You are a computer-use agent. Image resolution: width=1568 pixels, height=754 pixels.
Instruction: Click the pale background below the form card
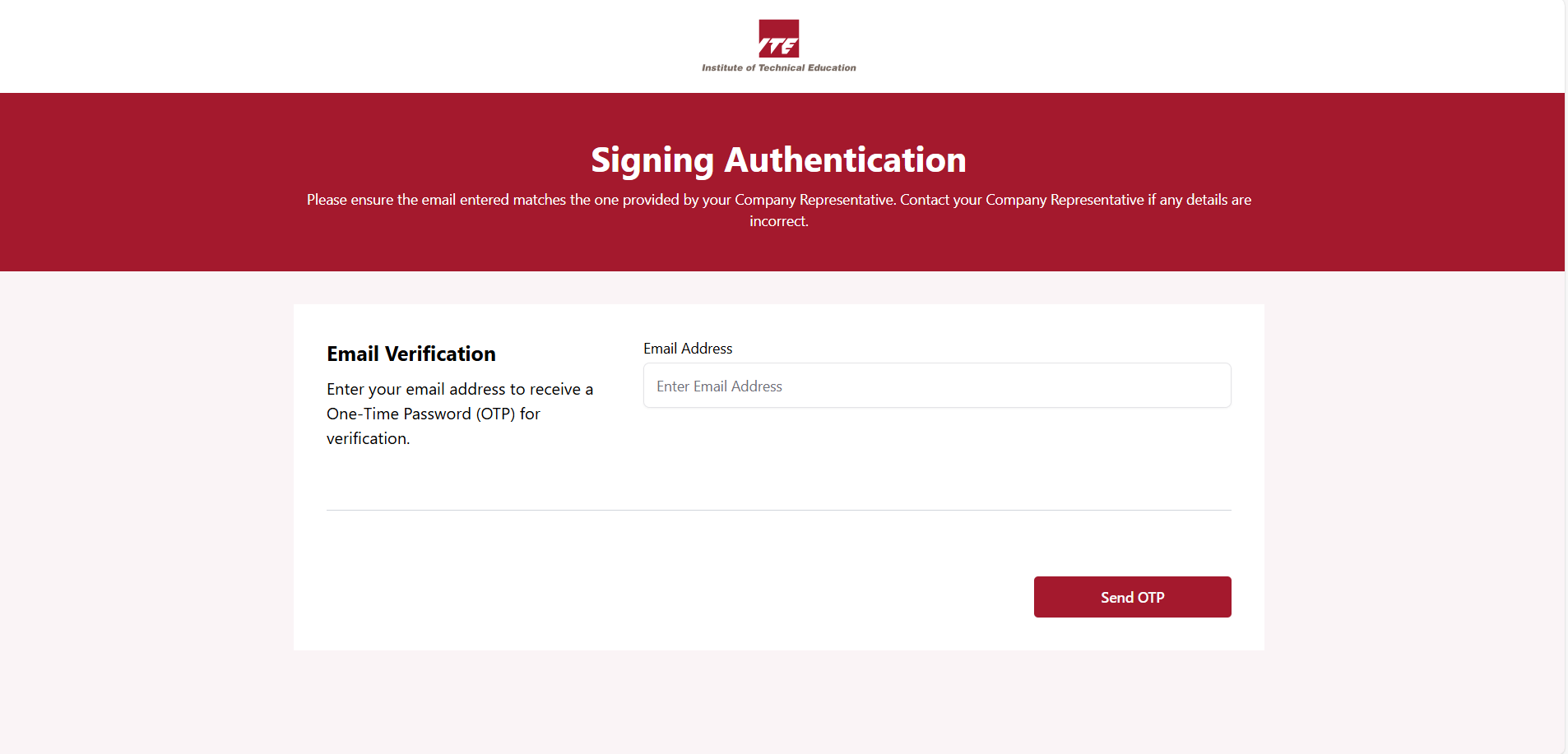tap(778, 703)
